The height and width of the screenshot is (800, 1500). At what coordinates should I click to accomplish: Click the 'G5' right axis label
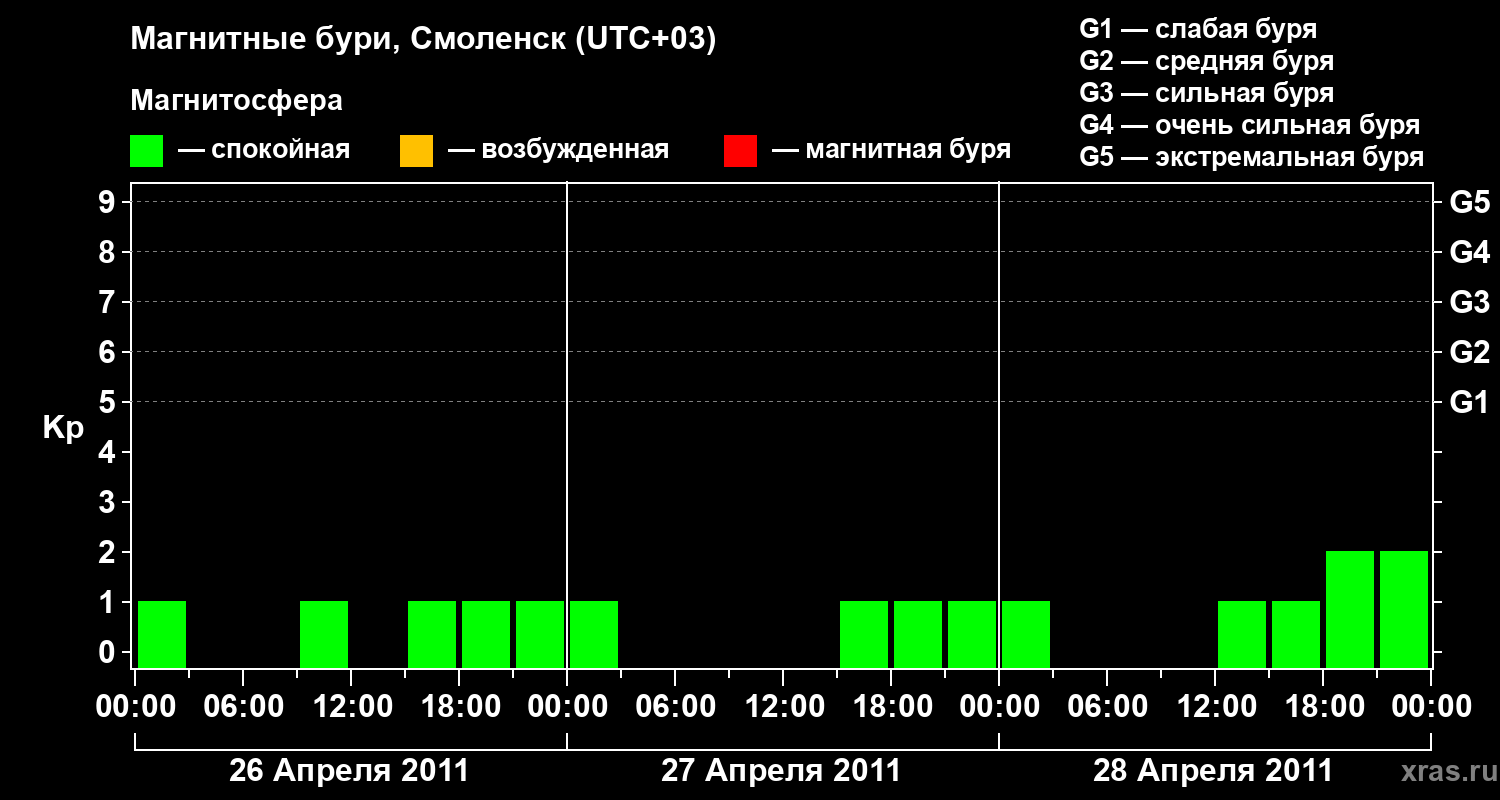tap(1469, 202)
